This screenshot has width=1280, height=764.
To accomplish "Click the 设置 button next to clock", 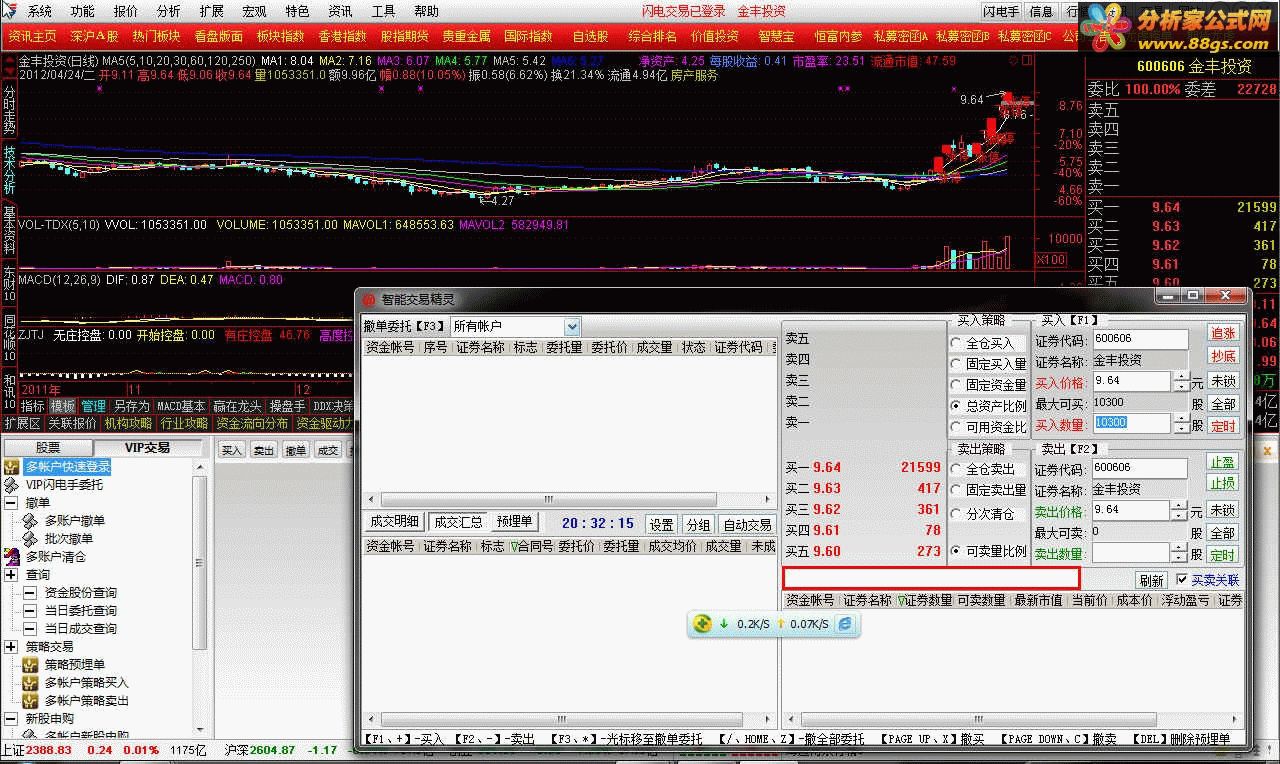I will 661,525.
